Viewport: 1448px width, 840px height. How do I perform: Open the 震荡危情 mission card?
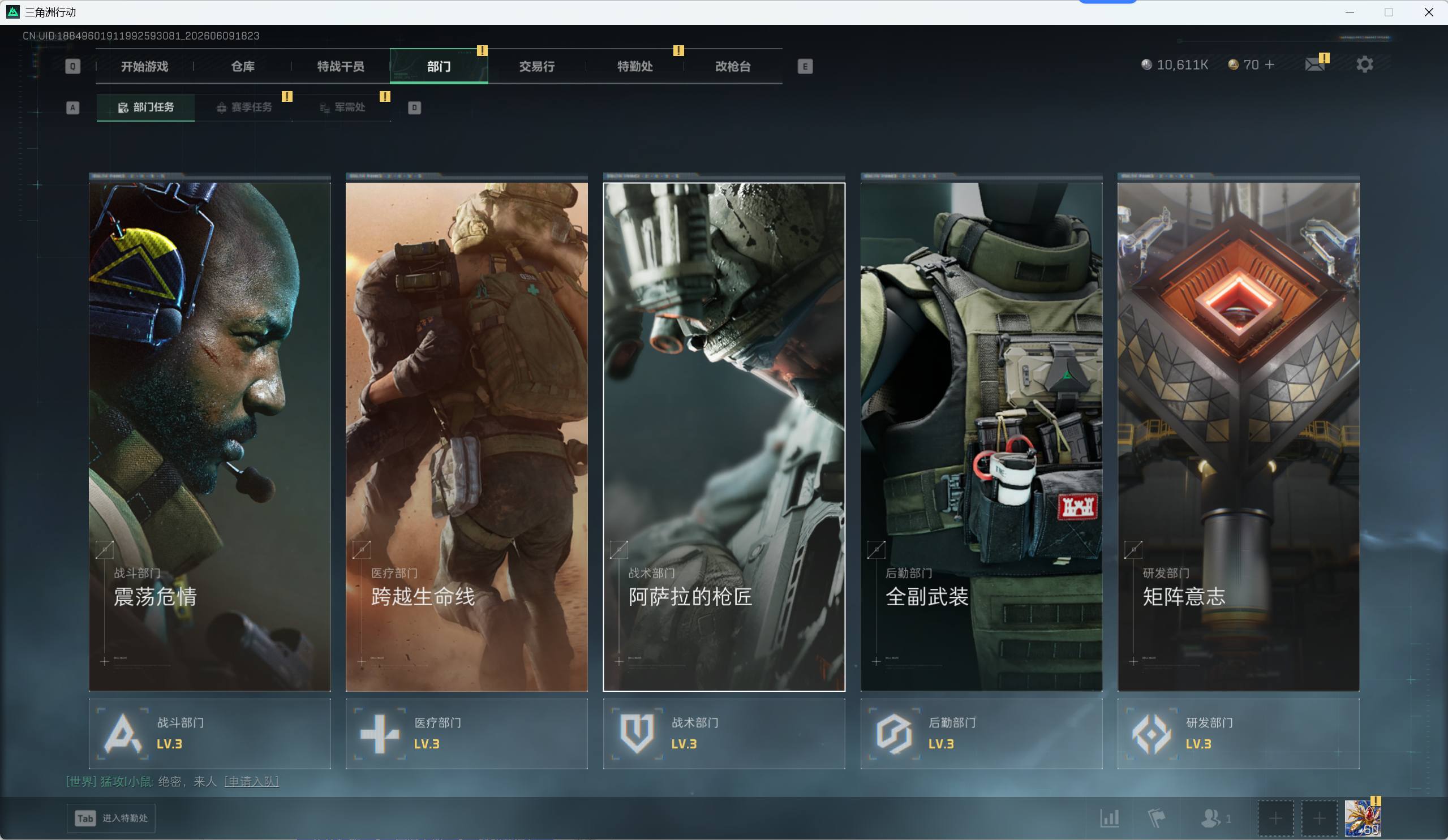210,437
